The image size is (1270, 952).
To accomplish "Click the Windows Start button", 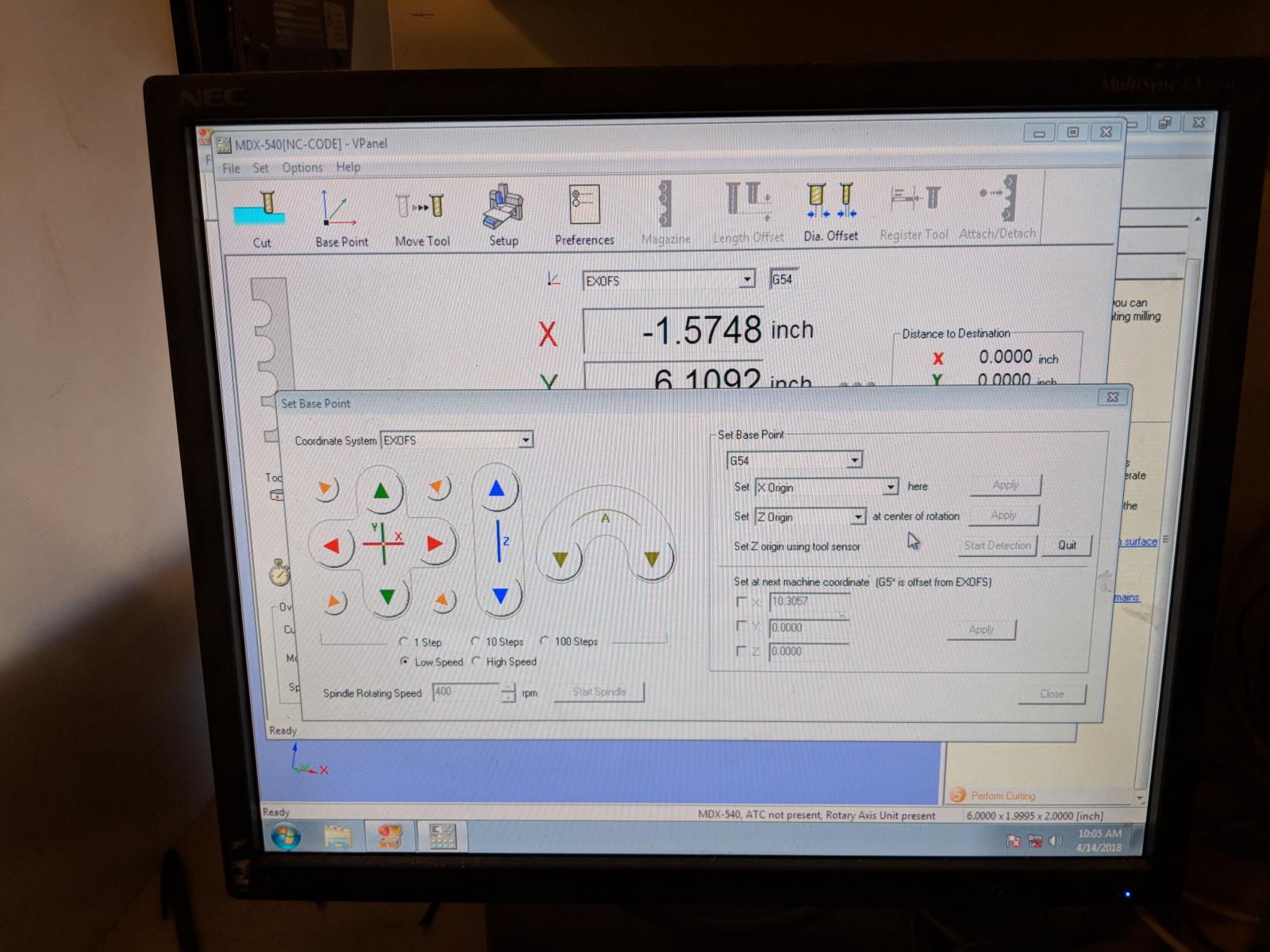I will [286, 837].
